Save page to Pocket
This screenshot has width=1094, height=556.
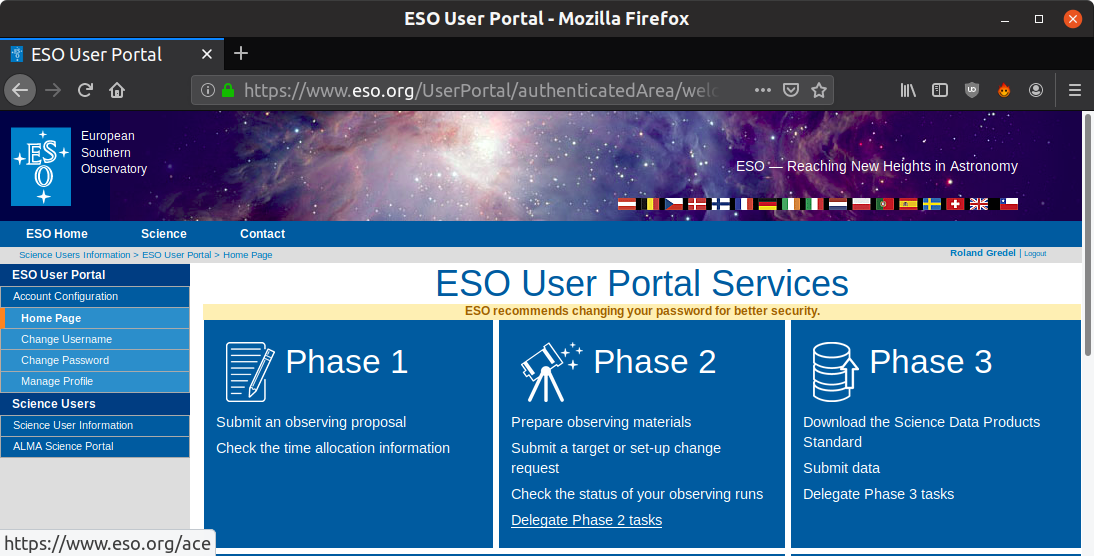point(790,90)
